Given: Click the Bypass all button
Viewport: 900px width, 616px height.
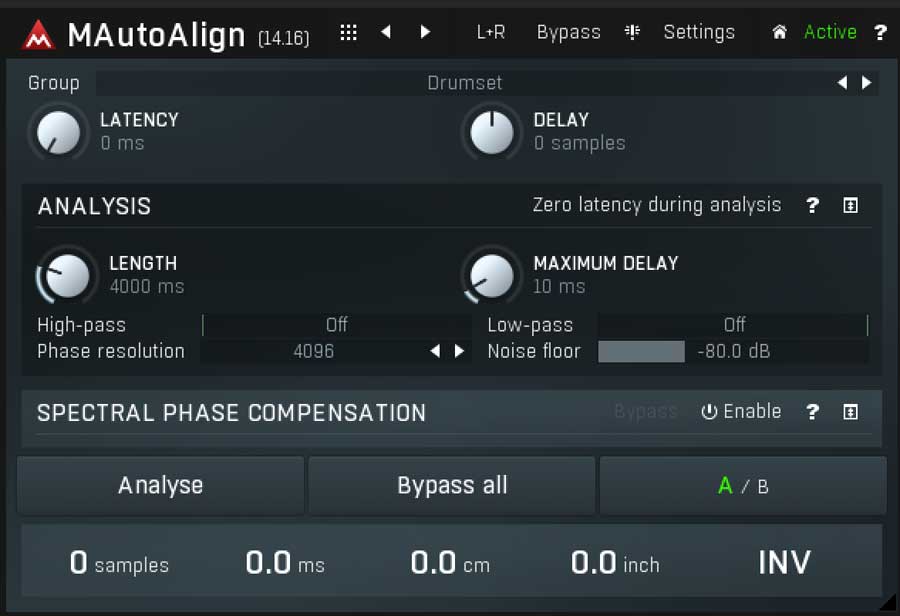Looking at the screenshot, I should click(452, 486).
